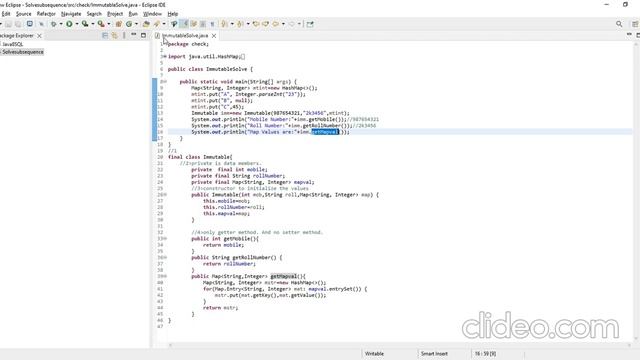Close the ImmutableSolve.java editor tab
Image resolution: width=640 pixels, height=360 pixels.
214,36
